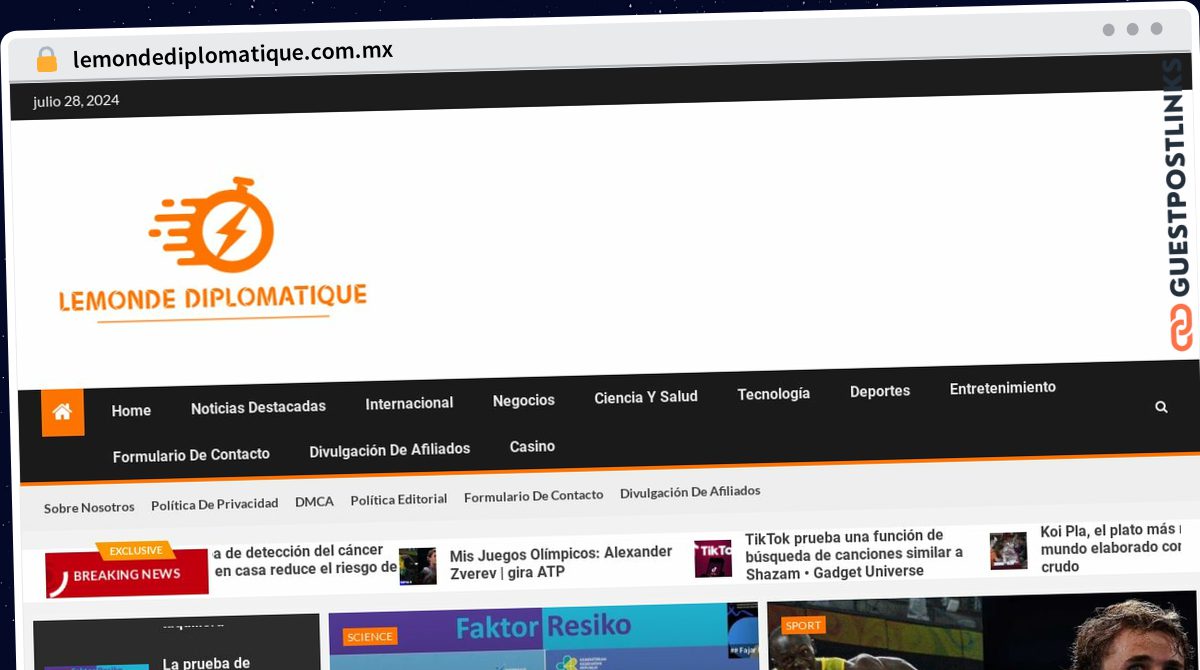1200x670 pixels.
Task: Click the Lemonde Diplomatique stopwatch logo
Action: (x=212, y=249)
